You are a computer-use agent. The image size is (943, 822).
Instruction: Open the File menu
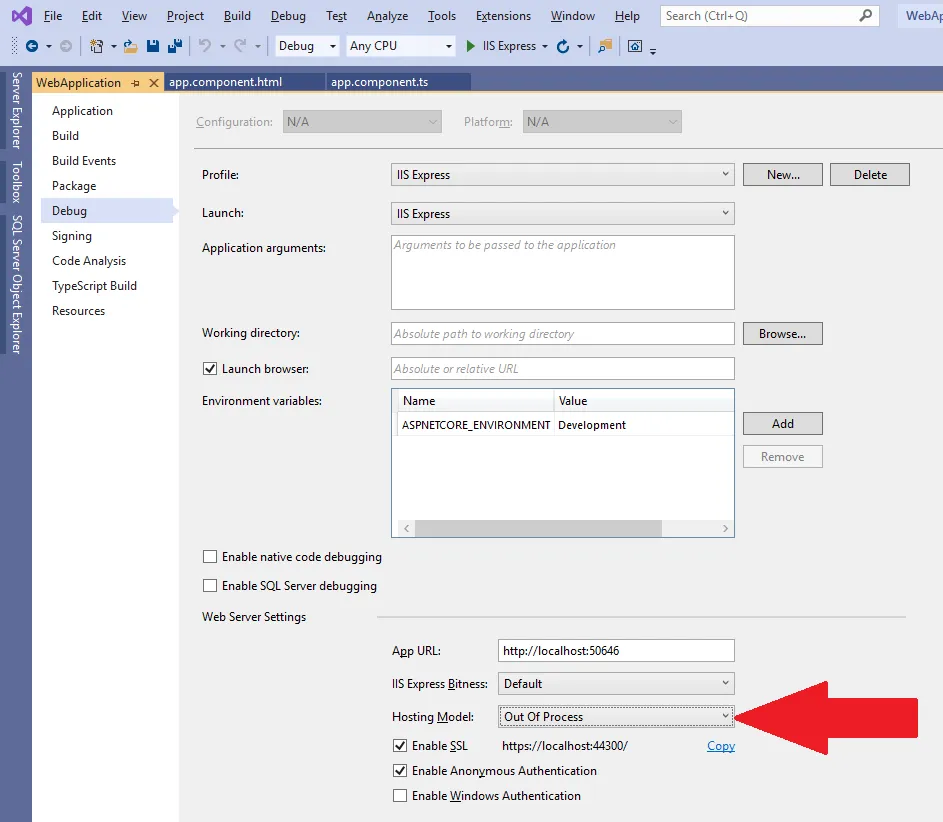point(53,16)
